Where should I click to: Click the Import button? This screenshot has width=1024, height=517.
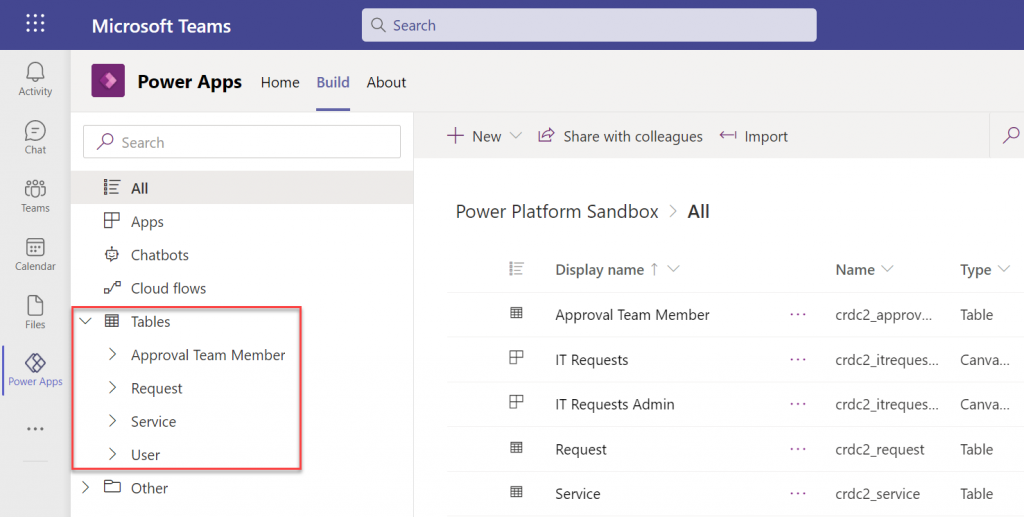pyautogui.click(x=754, y=136)
